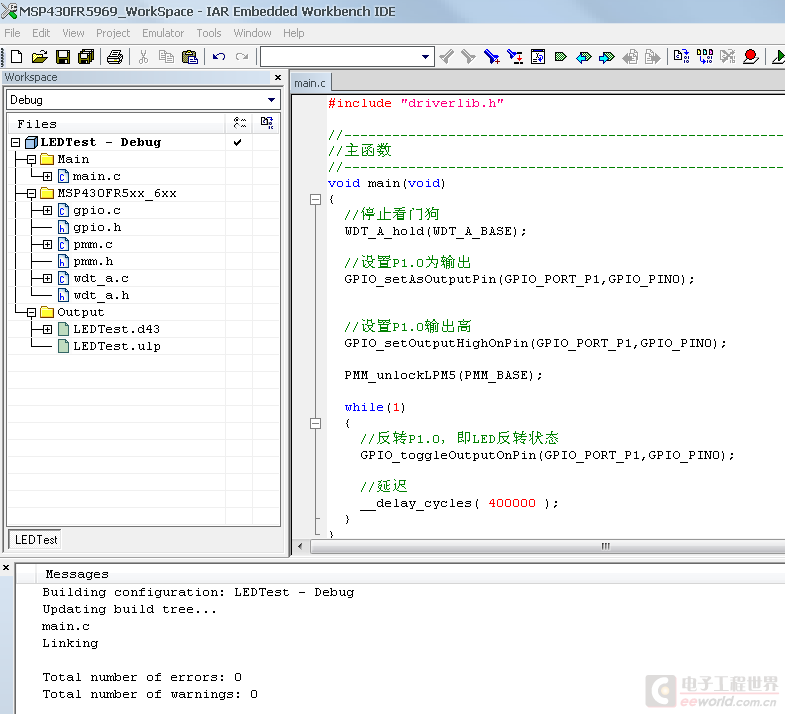Collapse the while loop fold marker
Screen dimensions: 785x714
point(316,424)
